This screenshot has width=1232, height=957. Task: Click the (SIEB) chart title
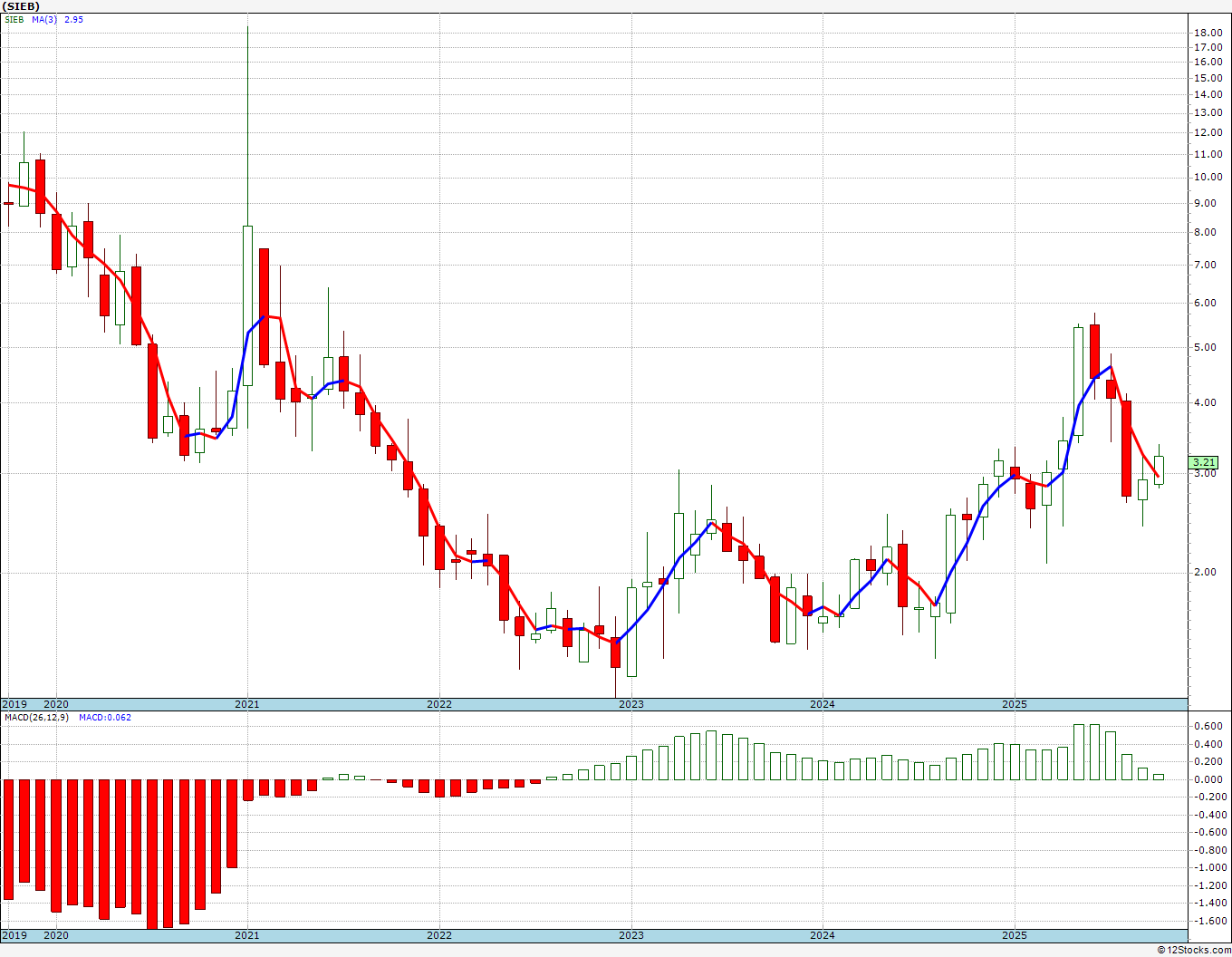pyautogui.click(x=21, y=6)
